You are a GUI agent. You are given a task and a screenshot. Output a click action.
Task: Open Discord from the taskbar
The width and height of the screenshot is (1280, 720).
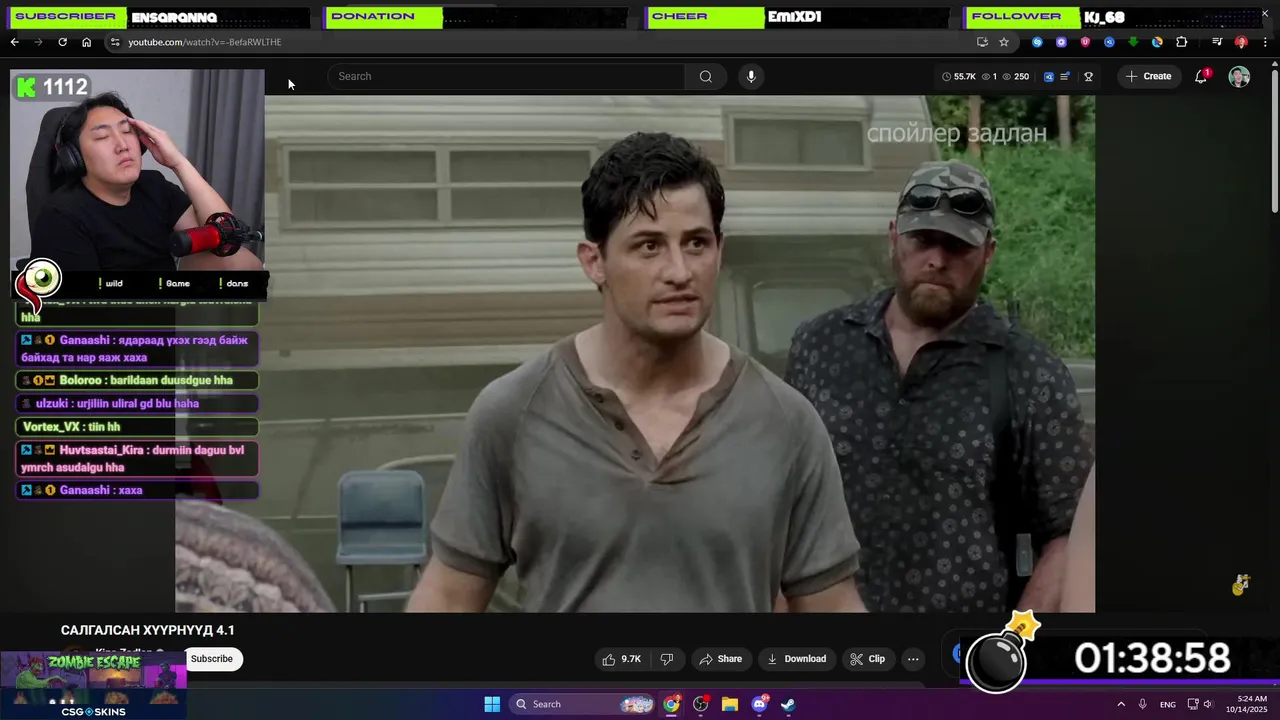pyautogui.click(x=759, y=704)
